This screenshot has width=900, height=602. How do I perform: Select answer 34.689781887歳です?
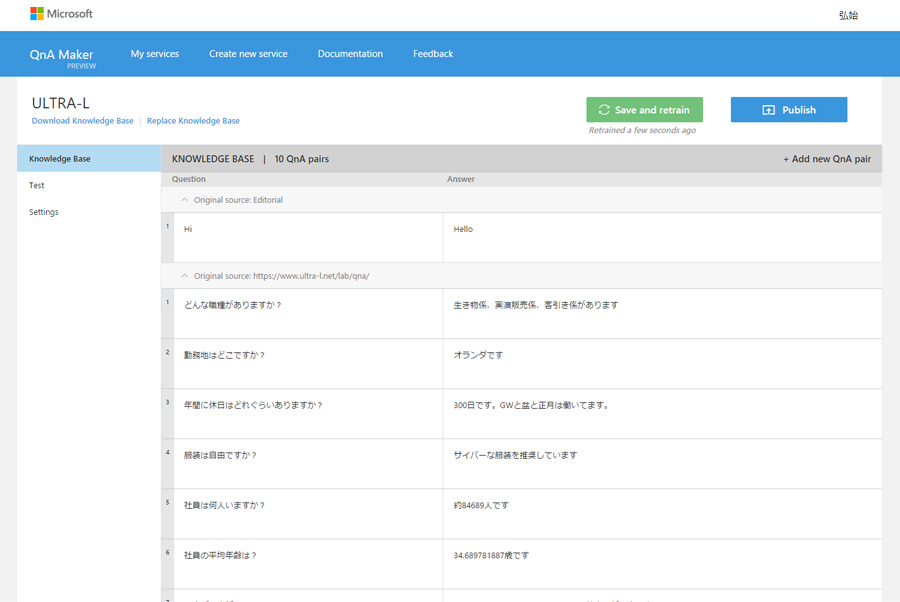[x=662, y=564]
